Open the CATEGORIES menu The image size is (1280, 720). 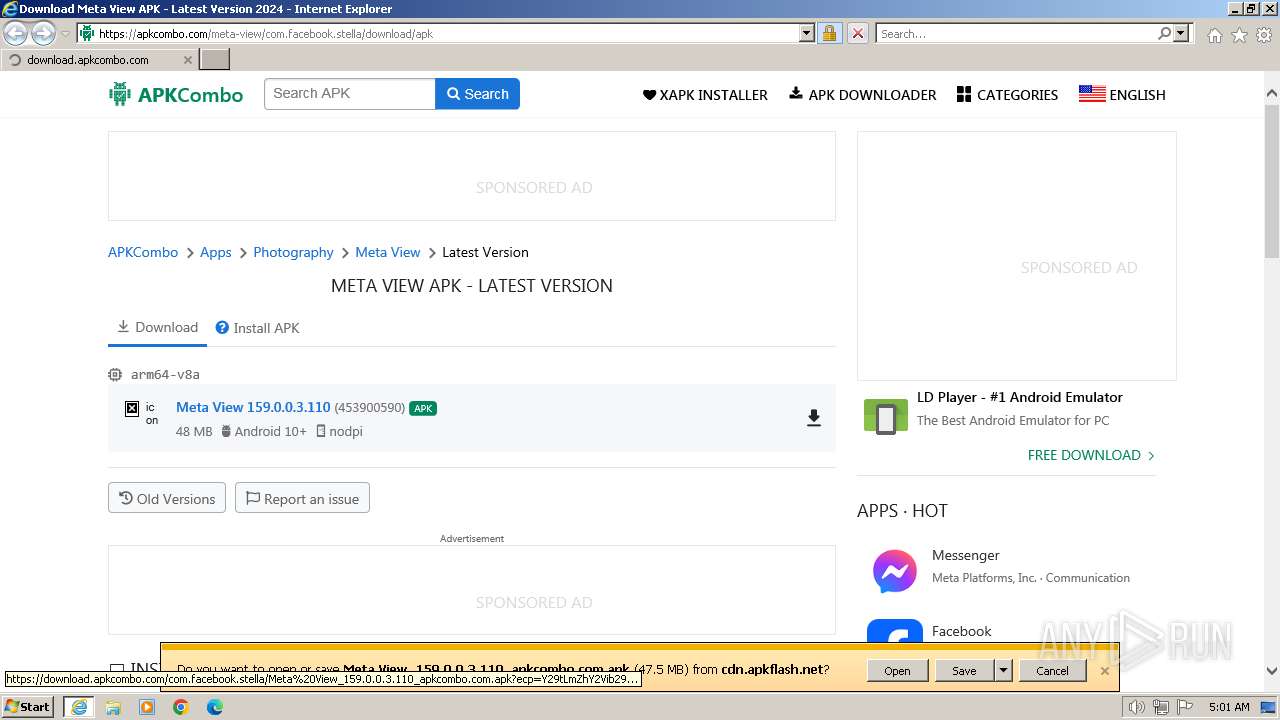[1007, 95]
